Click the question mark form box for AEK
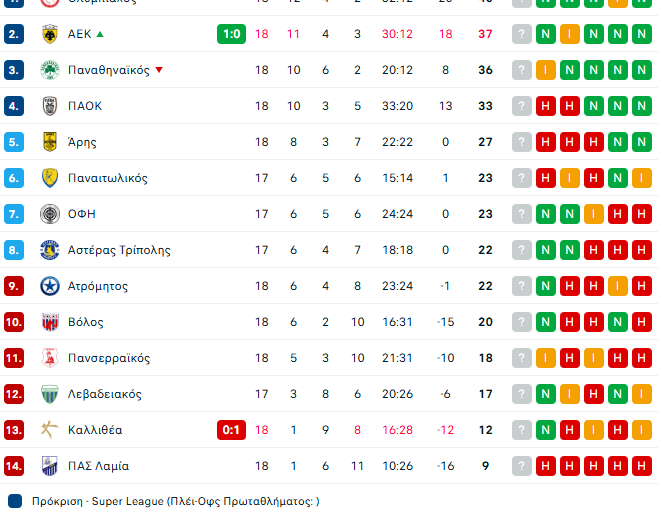 point(522,34)
